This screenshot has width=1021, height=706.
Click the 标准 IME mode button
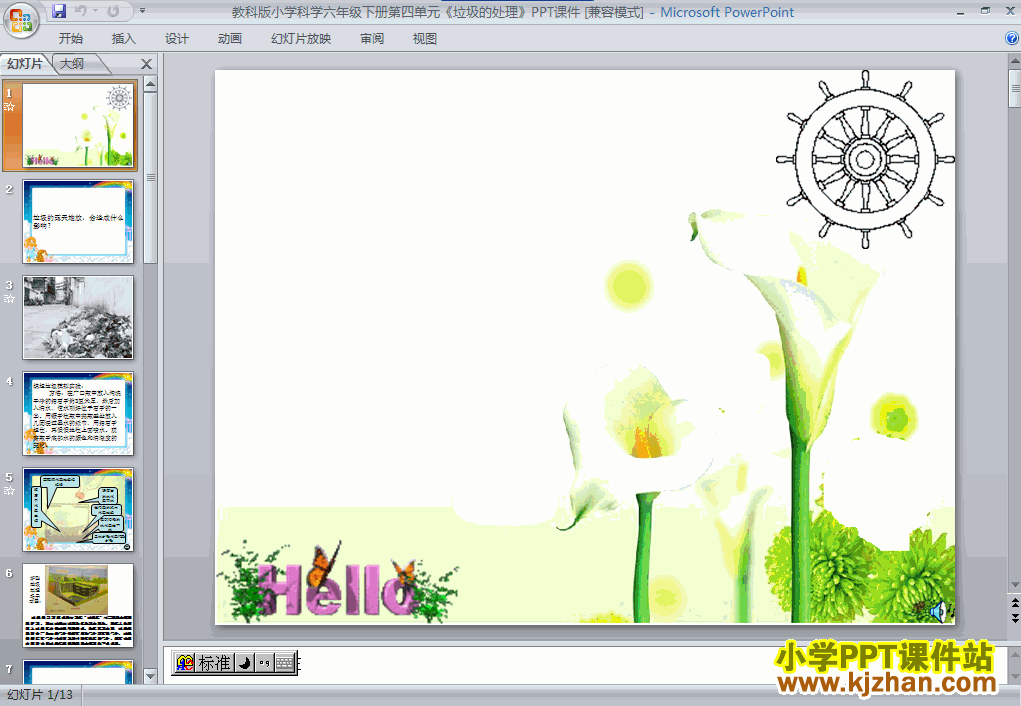(x=214, y=663)
